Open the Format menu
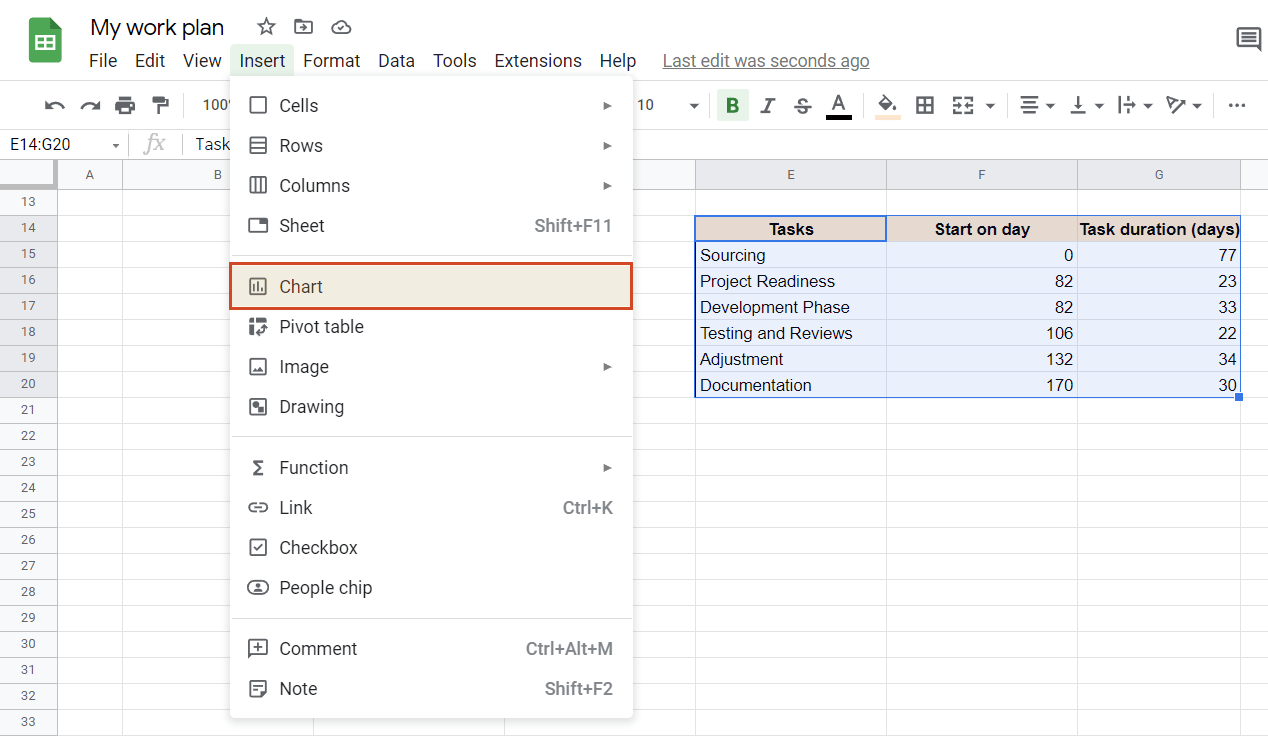Screen dimensions: 1268x736 point(331,60)
